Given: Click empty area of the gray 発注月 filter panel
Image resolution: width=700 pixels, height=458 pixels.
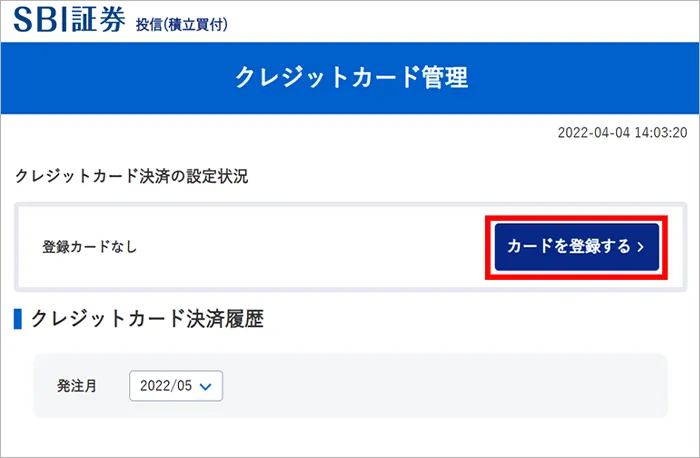Looking at the screenshot, I should (x=450, y=386).
